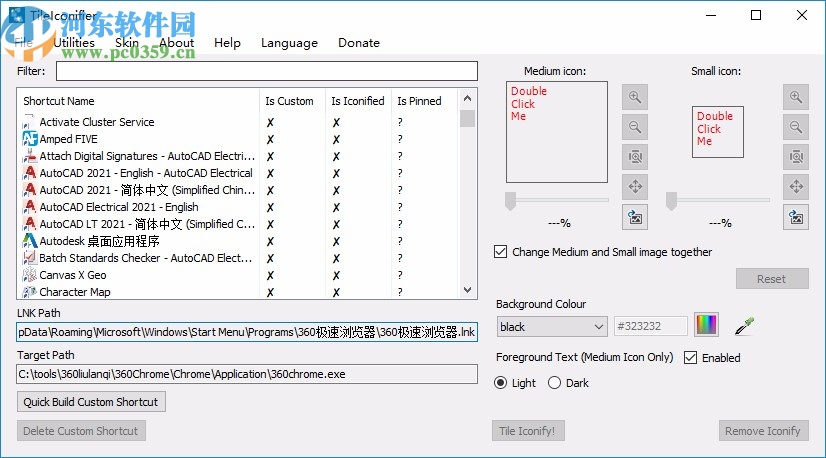Toggle the Foreground Text Enabled checkbox

click(690, 358)
